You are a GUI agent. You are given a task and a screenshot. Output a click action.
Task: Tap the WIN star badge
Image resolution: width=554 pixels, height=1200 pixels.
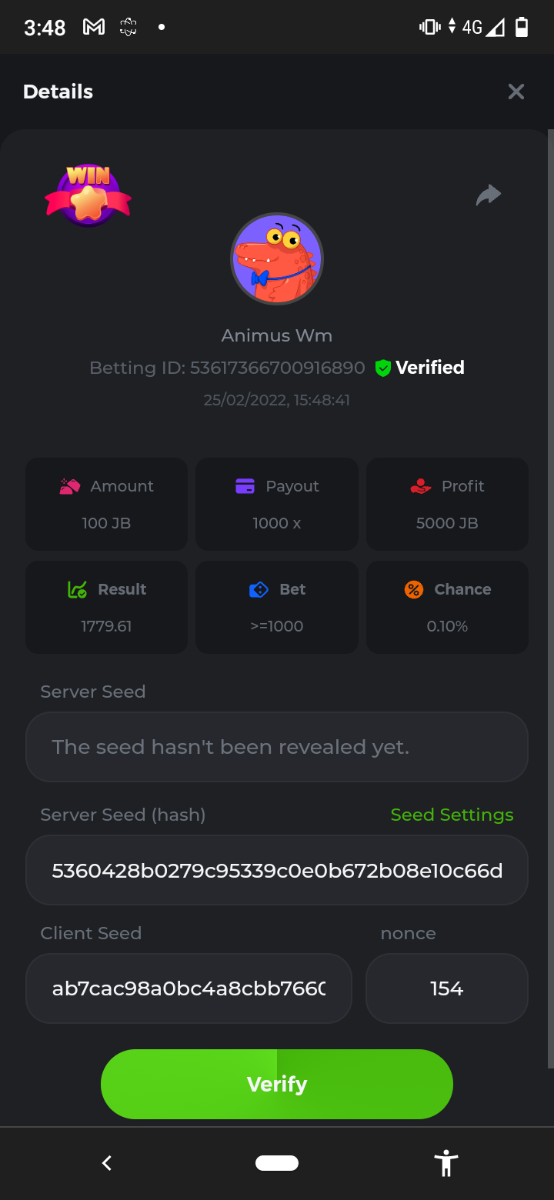coord(88,195)
